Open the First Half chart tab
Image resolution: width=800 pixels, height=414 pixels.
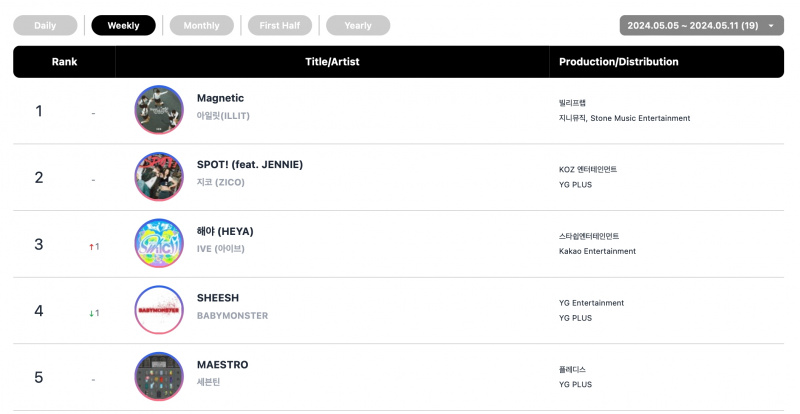point(280,26)
